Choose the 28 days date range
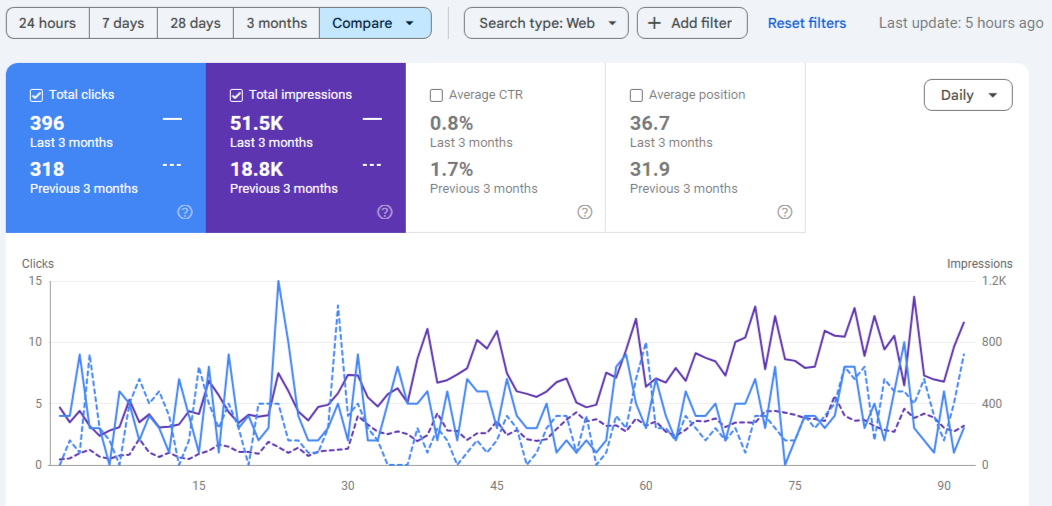The height and width of the screenshot is (506, 1052). (x=195, y=23)
